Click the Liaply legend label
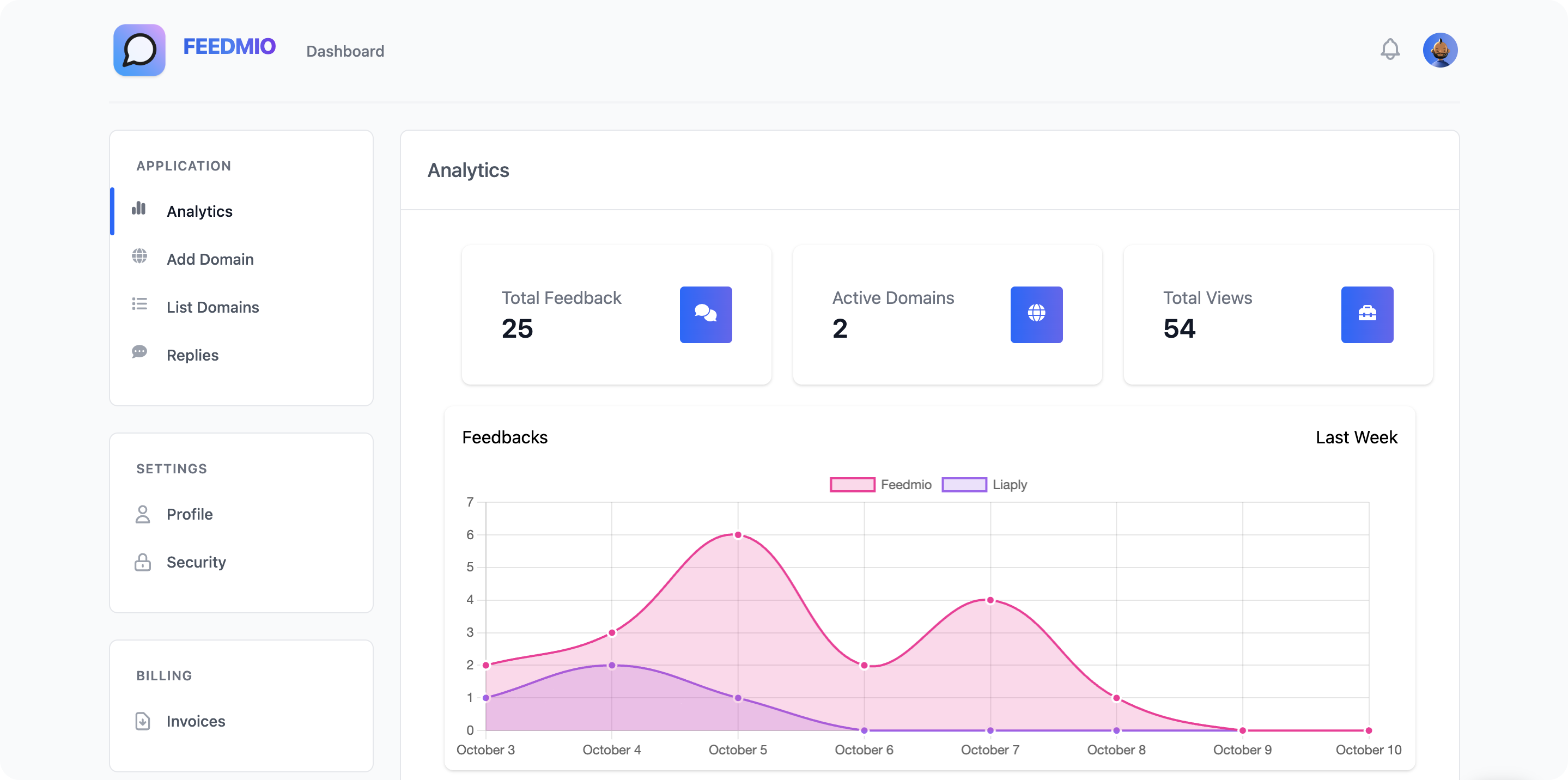The height and width of the screenshot is (780, 1568). click(x=1009, y=485)
